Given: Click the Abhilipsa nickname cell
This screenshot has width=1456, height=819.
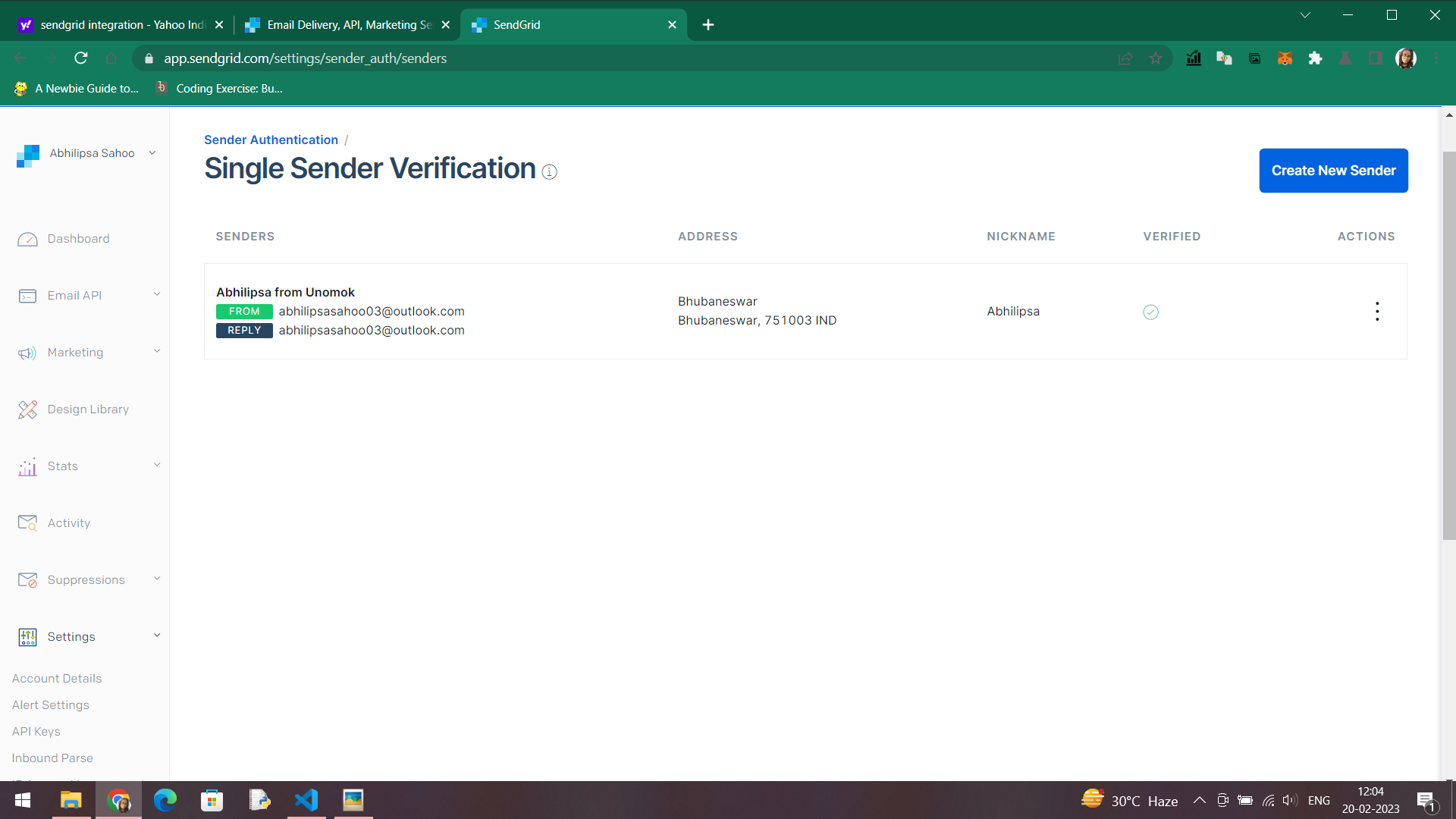Looking at the screenshot, I should (x=1013, y=312).
